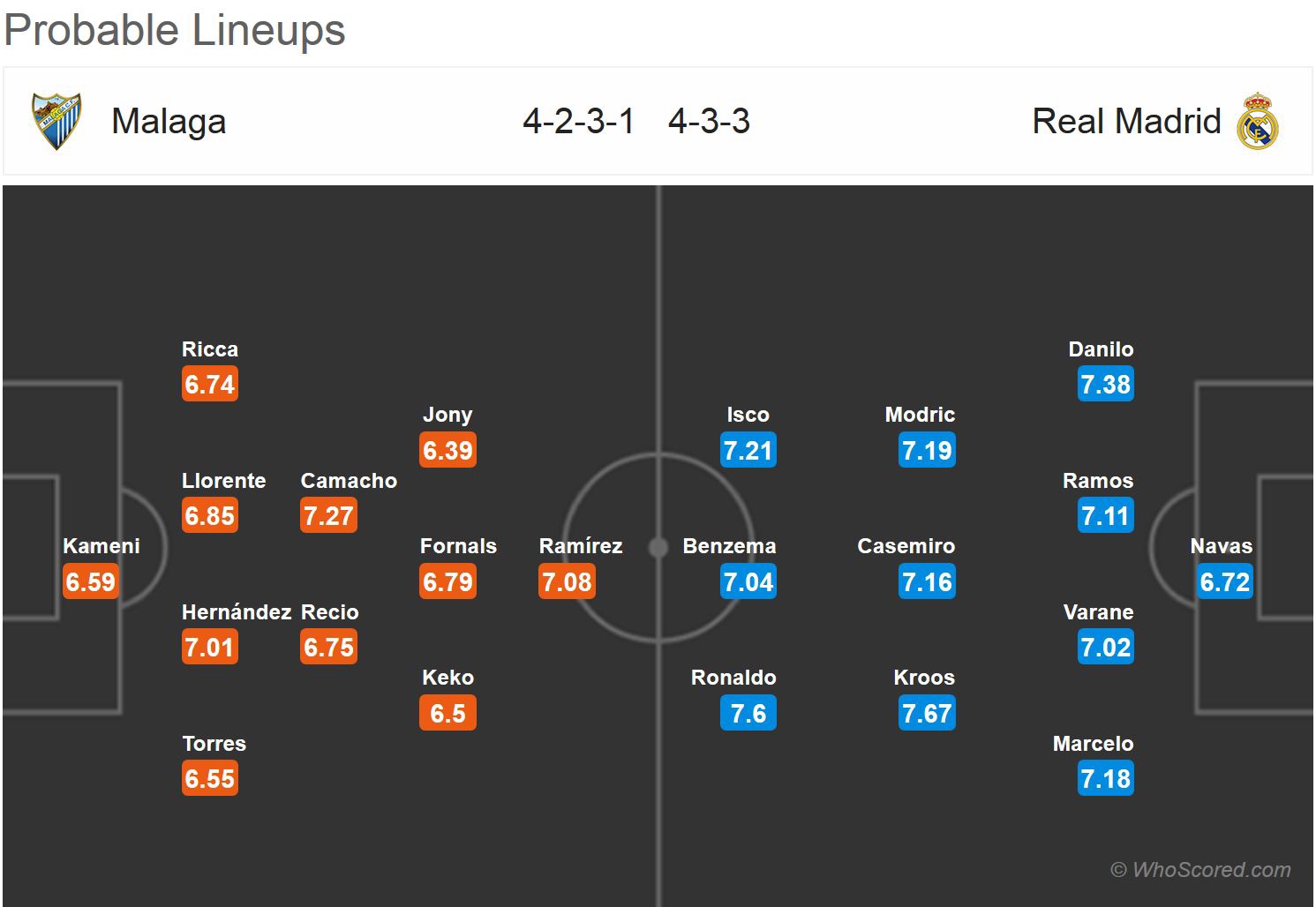Click Ronaldo's 7.6 rating badge
This screenshot has width=1316, height=907.
[748, 713]
